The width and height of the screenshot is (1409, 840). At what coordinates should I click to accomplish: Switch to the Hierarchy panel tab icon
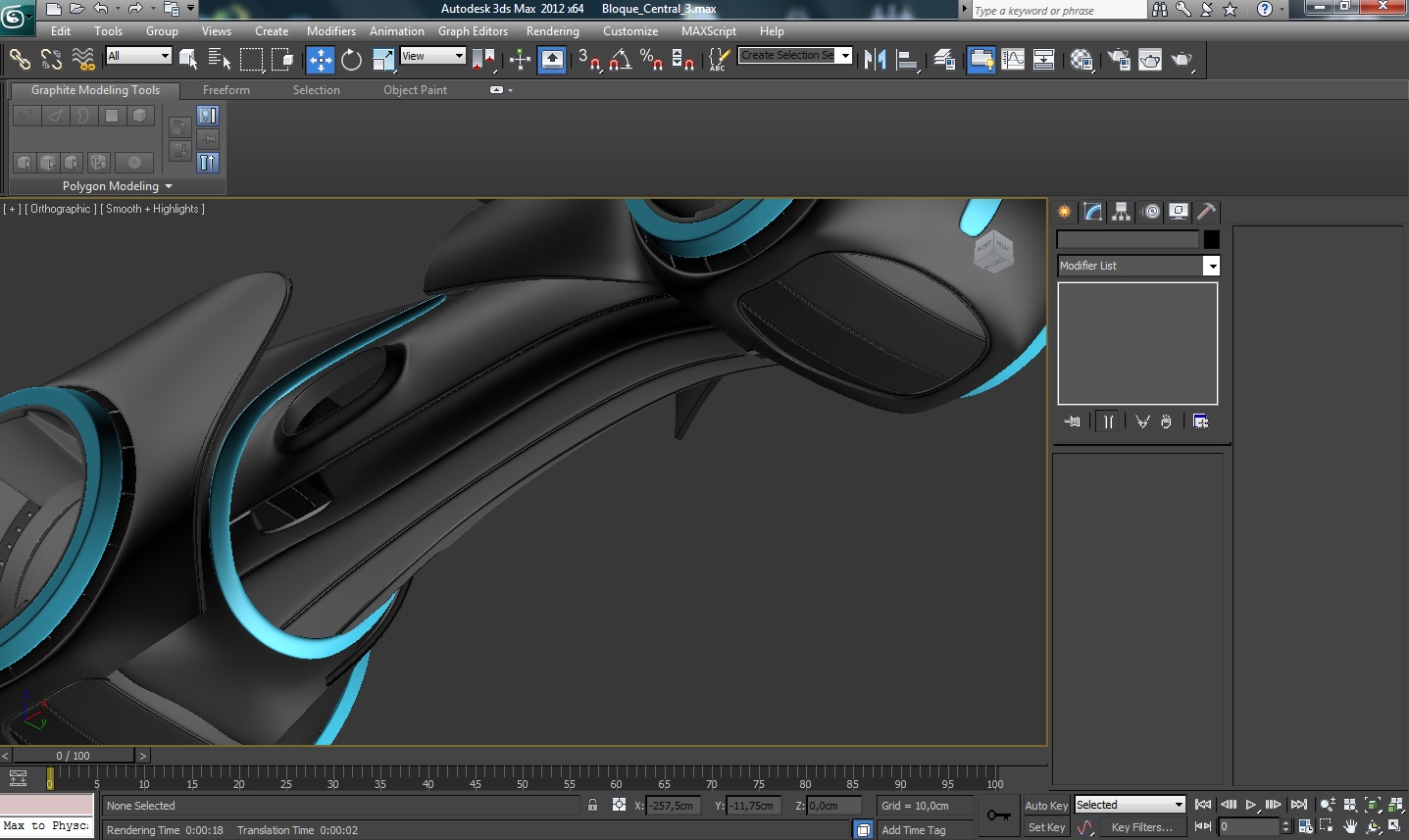click(1121, 212)
